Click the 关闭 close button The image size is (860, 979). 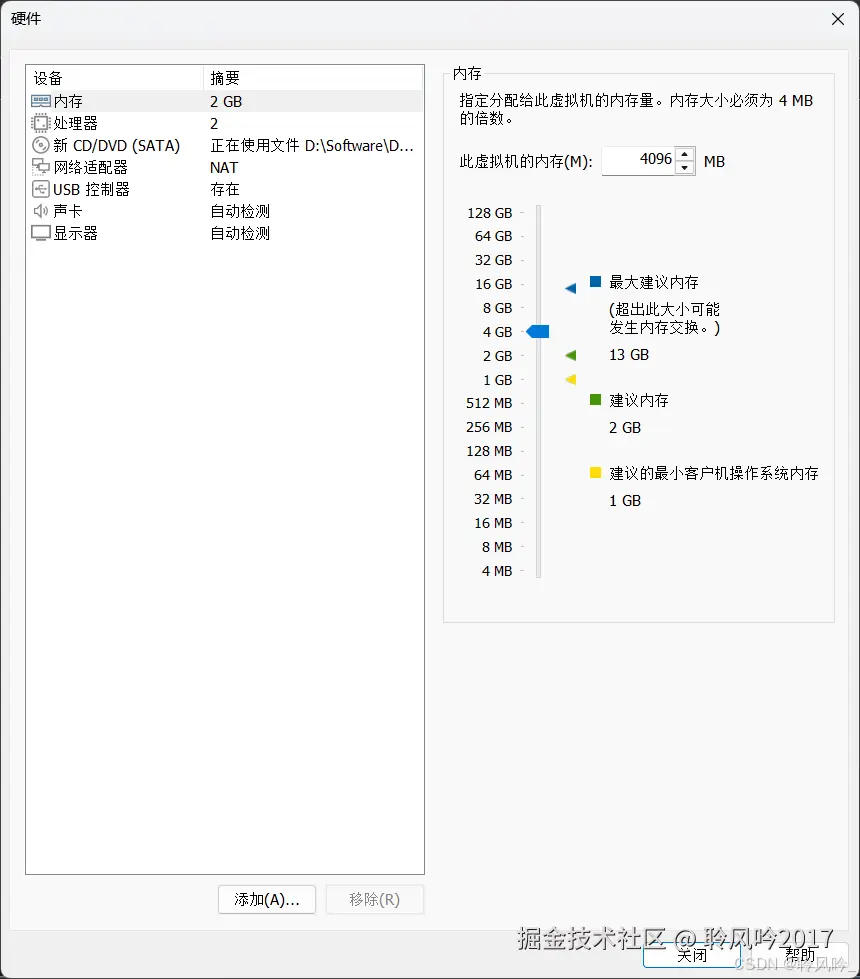(690, 955)
